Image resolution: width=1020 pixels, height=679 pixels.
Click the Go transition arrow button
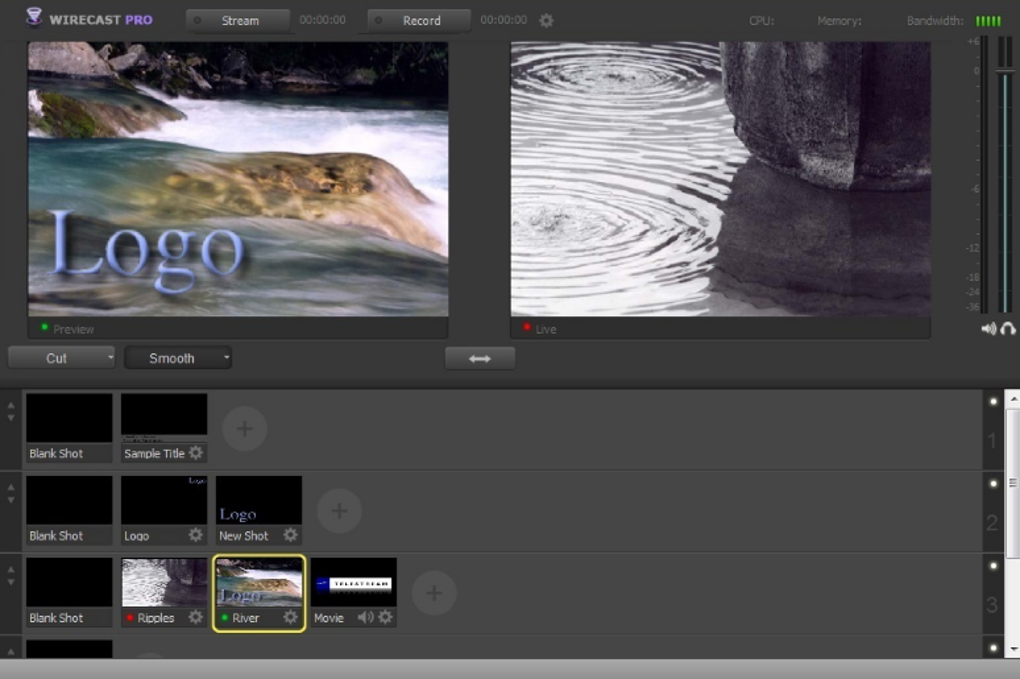coord(480,358)
